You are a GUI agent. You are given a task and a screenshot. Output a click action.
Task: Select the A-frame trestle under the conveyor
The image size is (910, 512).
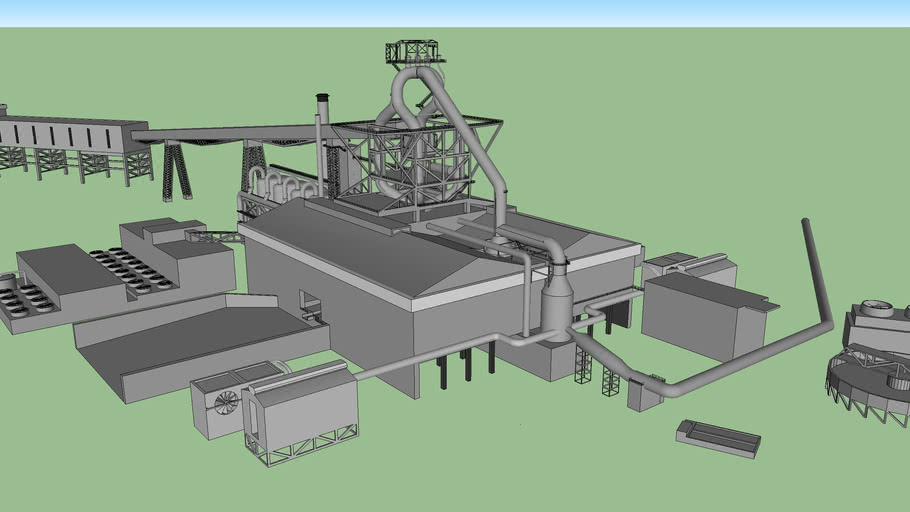point(177,170)
